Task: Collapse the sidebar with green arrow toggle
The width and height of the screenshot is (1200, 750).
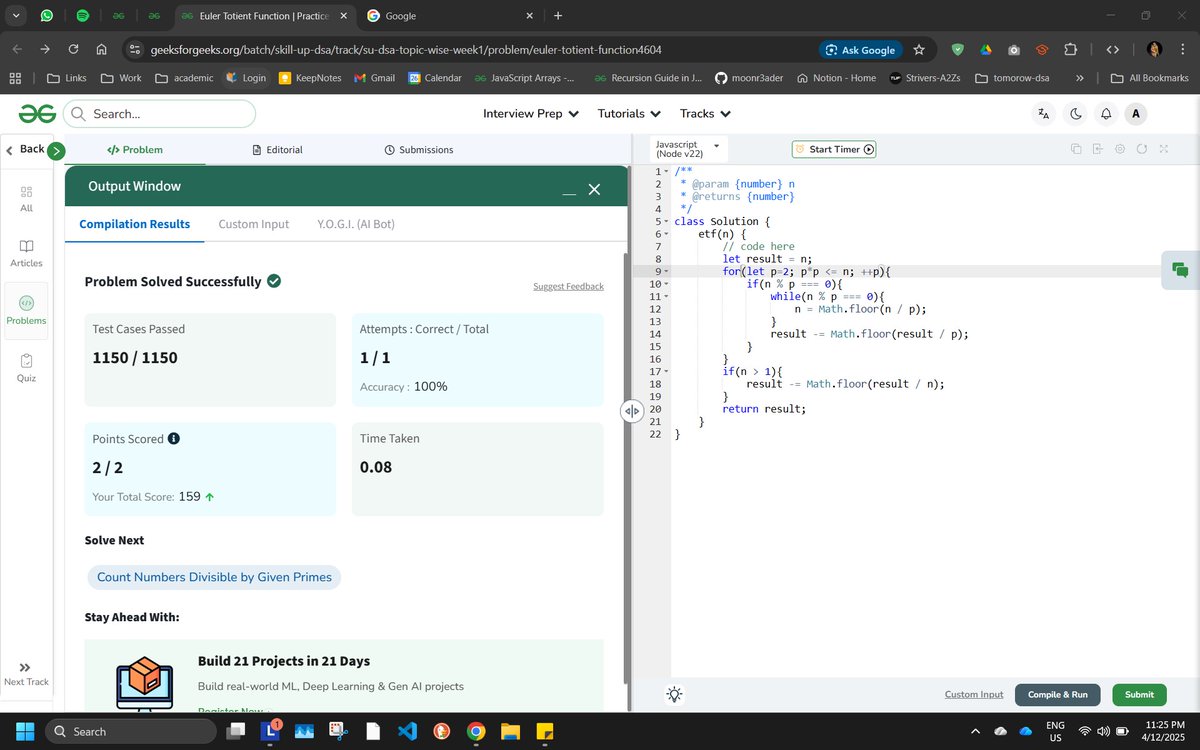Action: pyautogui.click(x=56, y=151)
